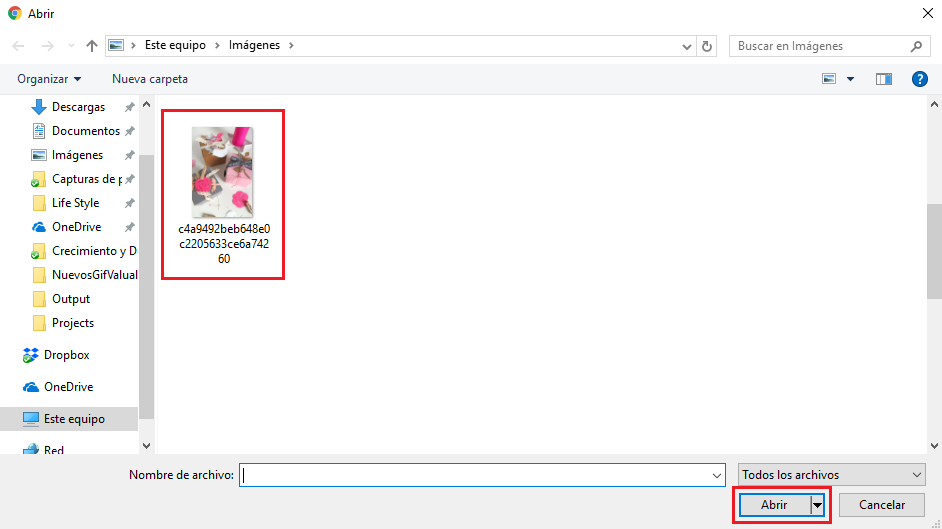The height and width of the screenshot is (529, 942).
Task: Open the Abrir button split arrow
Action: [x=817, y=505]
